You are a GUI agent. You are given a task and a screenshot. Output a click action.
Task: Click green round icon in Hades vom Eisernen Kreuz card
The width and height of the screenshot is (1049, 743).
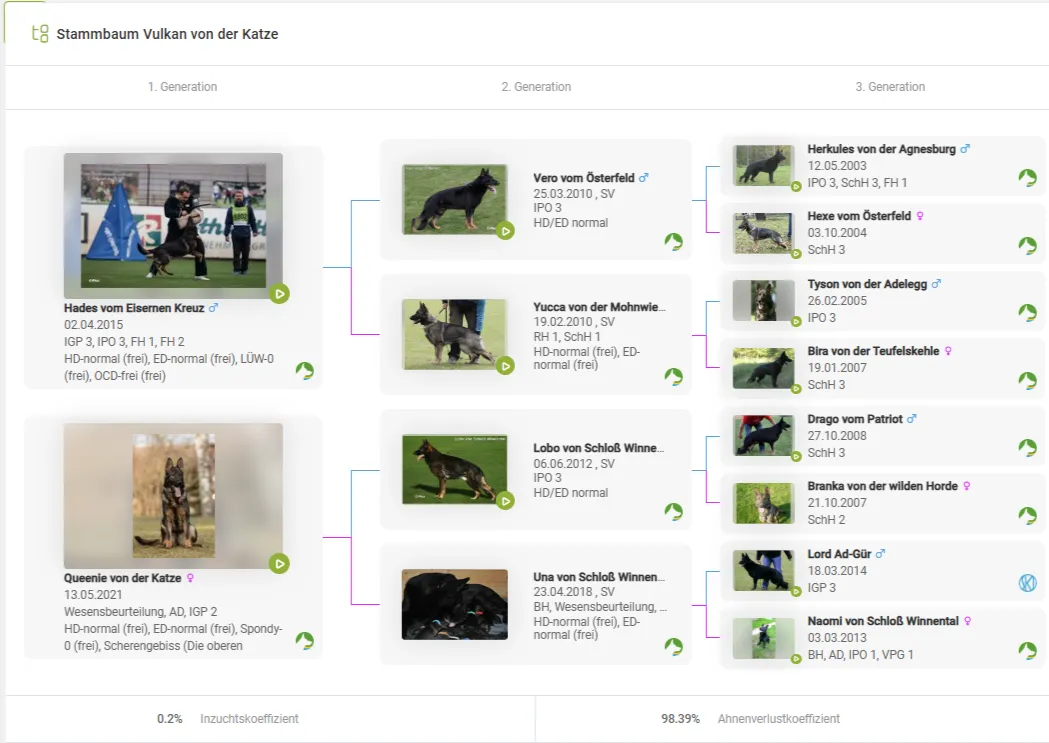pos(305,371)
